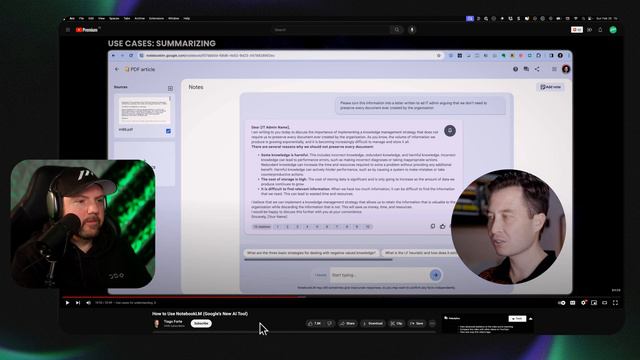This screenshot has width=640, height=360.
Task: Open the Tiago Forte channel avatar
Action: point(156,324)
